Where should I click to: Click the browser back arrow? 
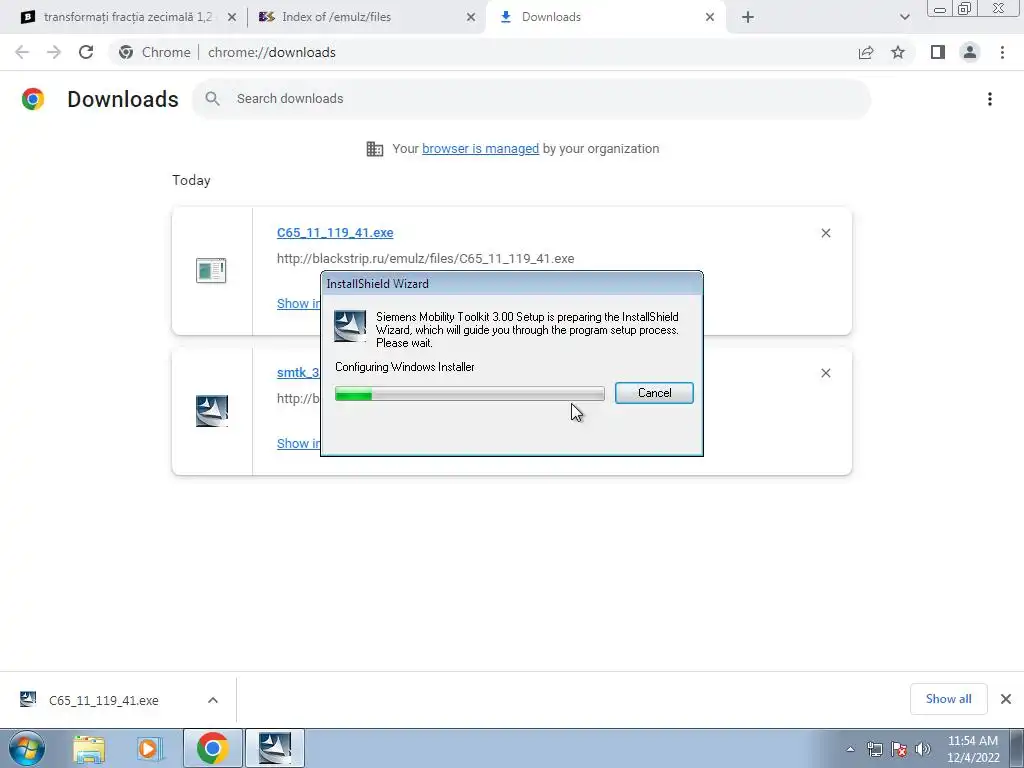click(x=22, y=52)
